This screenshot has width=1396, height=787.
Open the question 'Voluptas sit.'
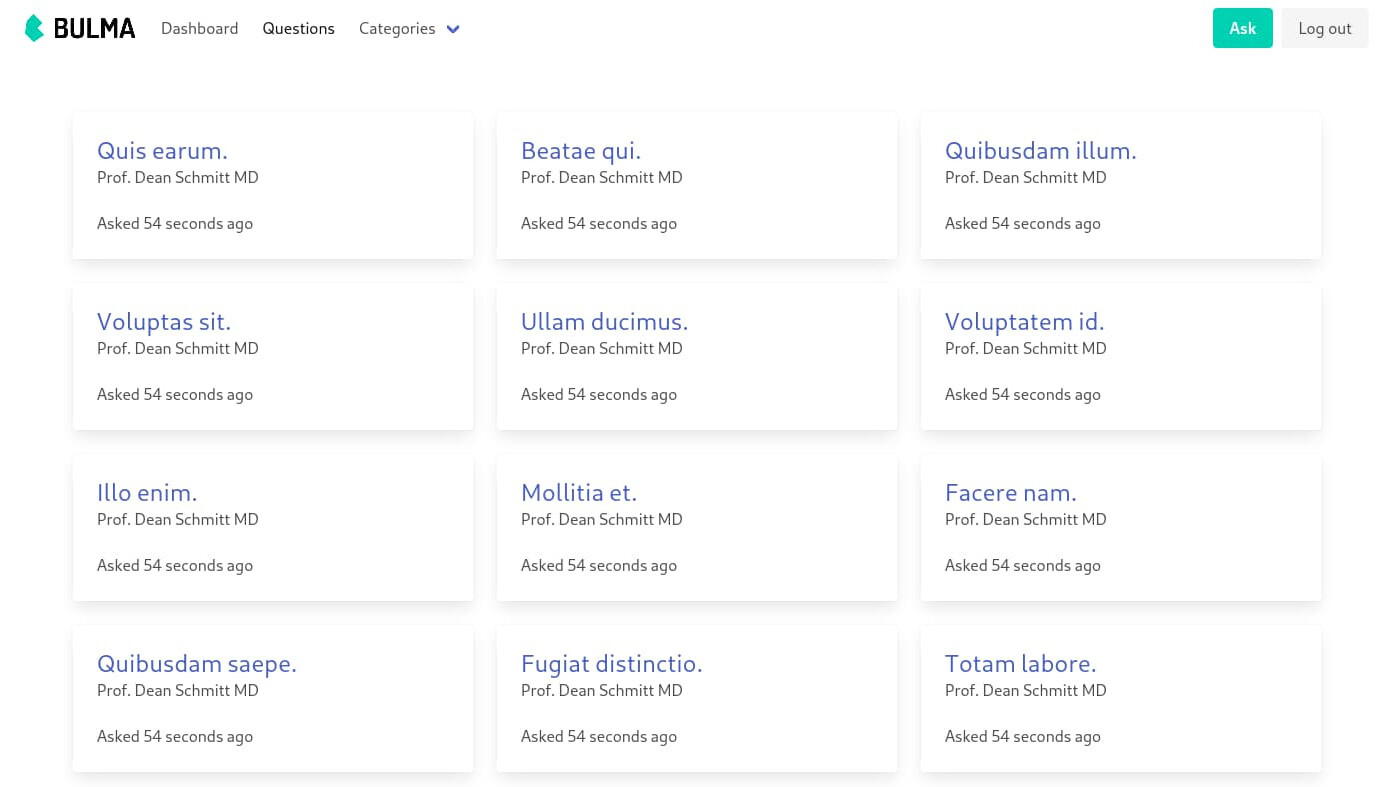[163, 321]
